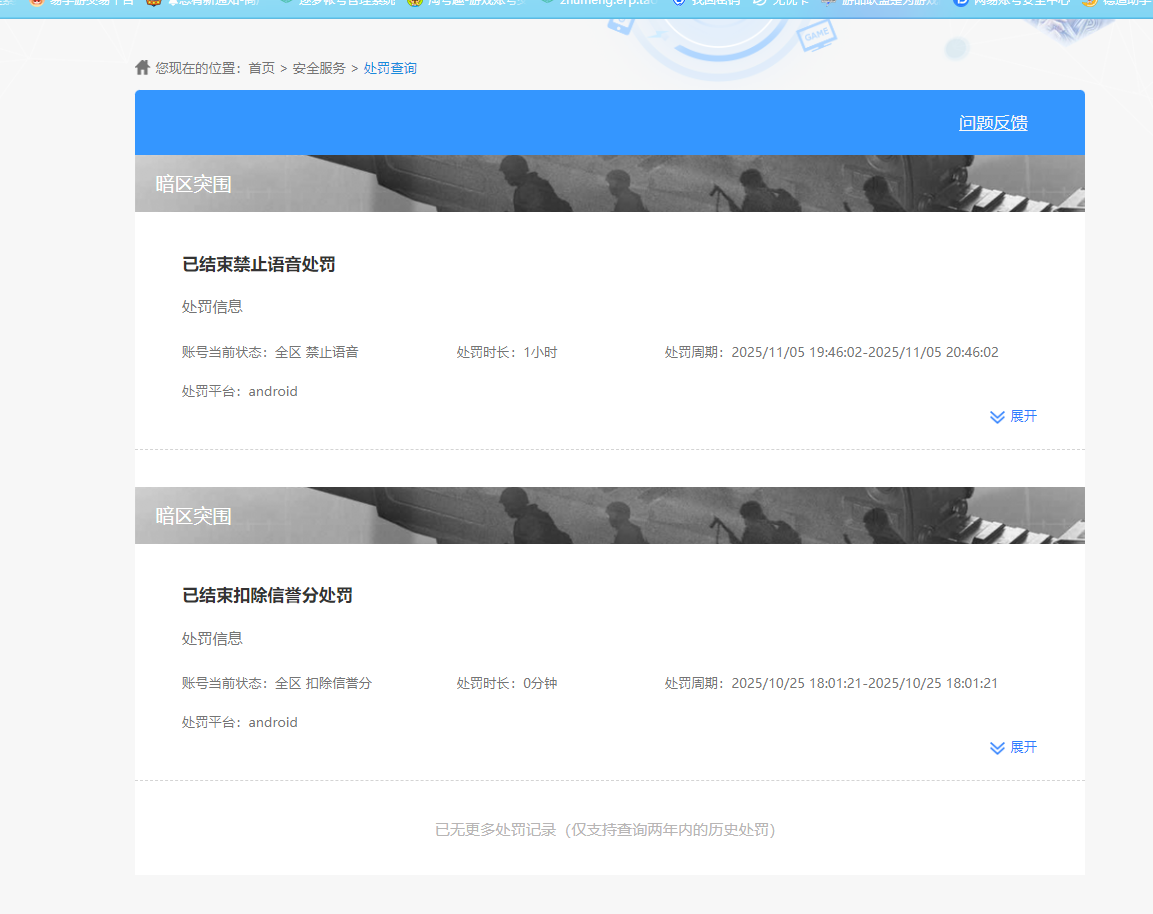
Task: Click 处罚平台 android in 扣除信誉分 record
Action: (x=240, y=722)
